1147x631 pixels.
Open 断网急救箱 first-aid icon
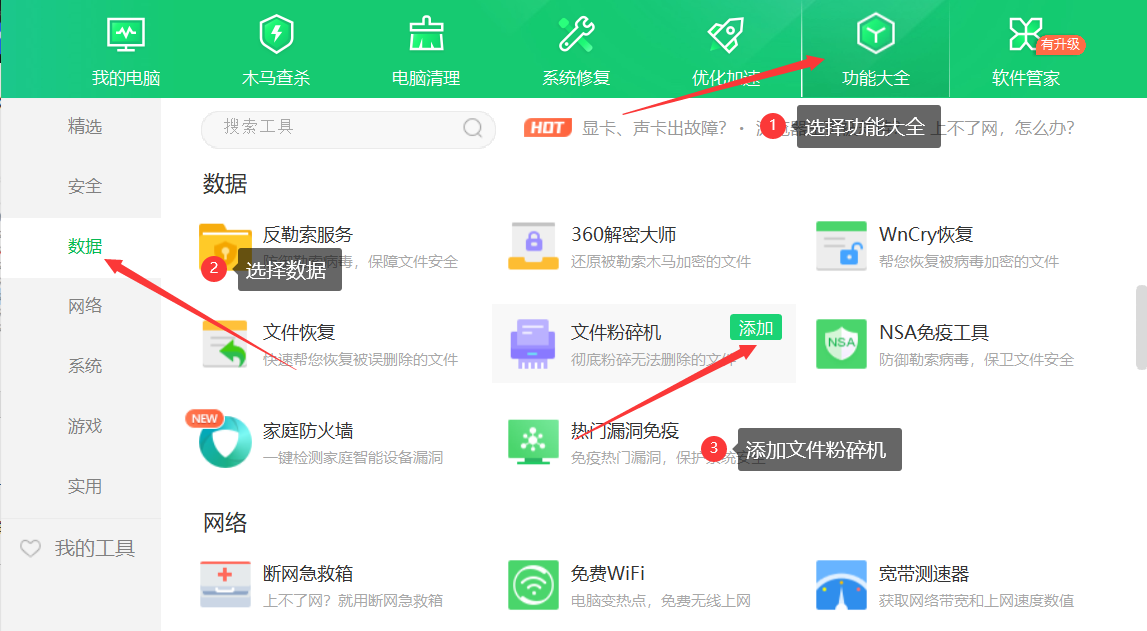tap(225, 585)
